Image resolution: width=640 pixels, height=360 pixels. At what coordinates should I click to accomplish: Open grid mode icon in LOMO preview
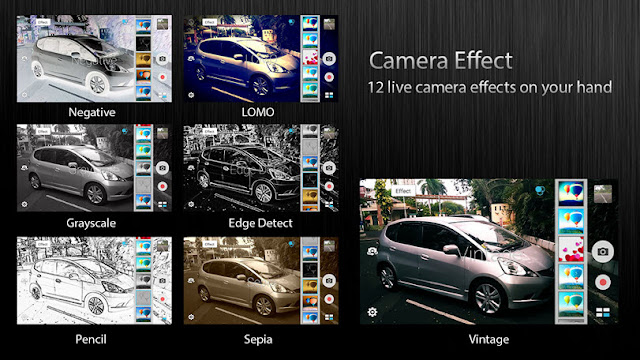pos(329,96)
